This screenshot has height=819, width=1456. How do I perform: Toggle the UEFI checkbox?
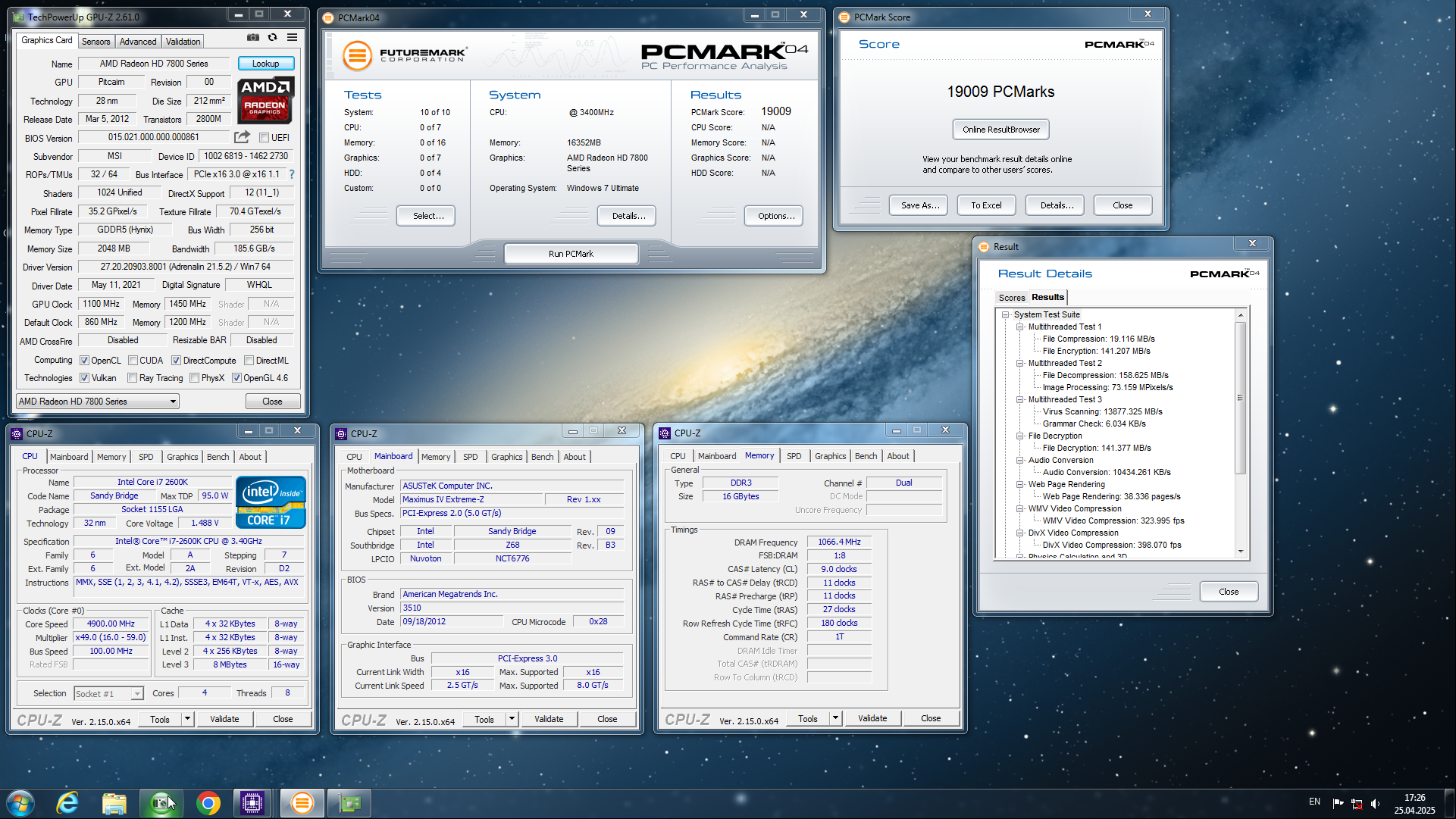(264, 138)
